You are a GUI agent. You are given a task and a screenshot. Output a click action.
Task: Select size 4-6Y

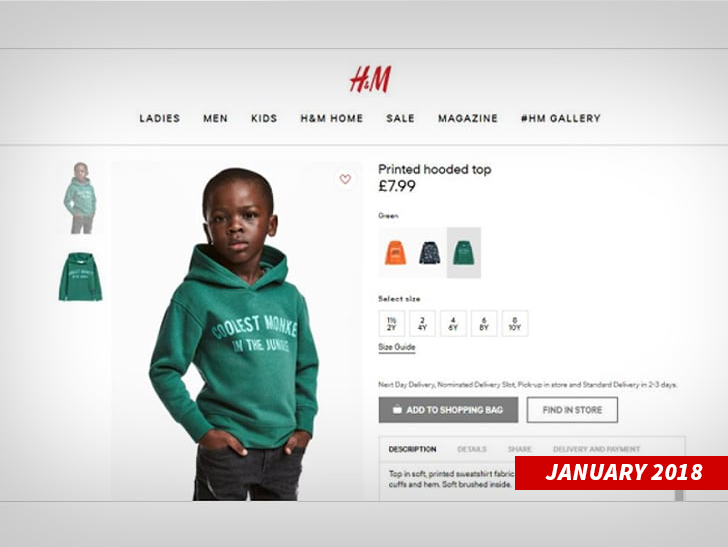[x=453, y=323]
